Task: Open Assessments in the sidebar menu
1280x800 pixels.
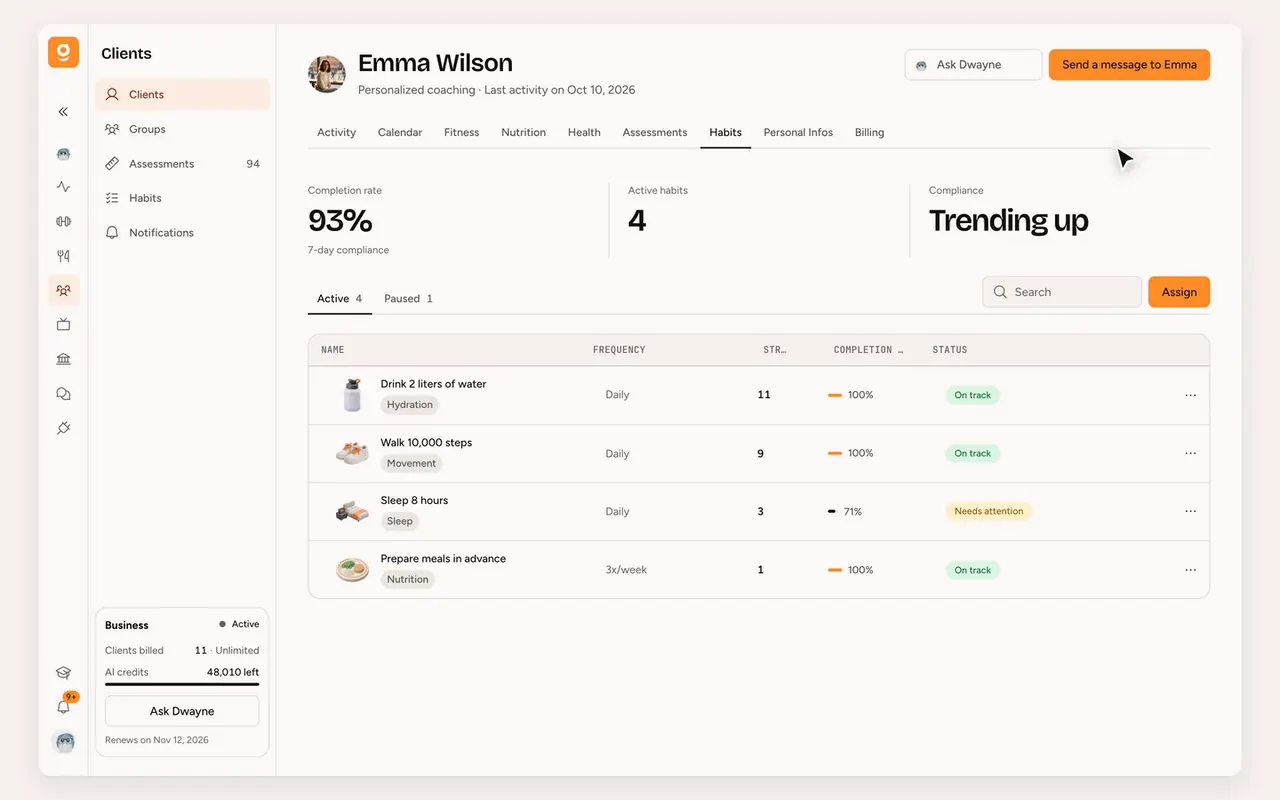Action: click(182, 163)
